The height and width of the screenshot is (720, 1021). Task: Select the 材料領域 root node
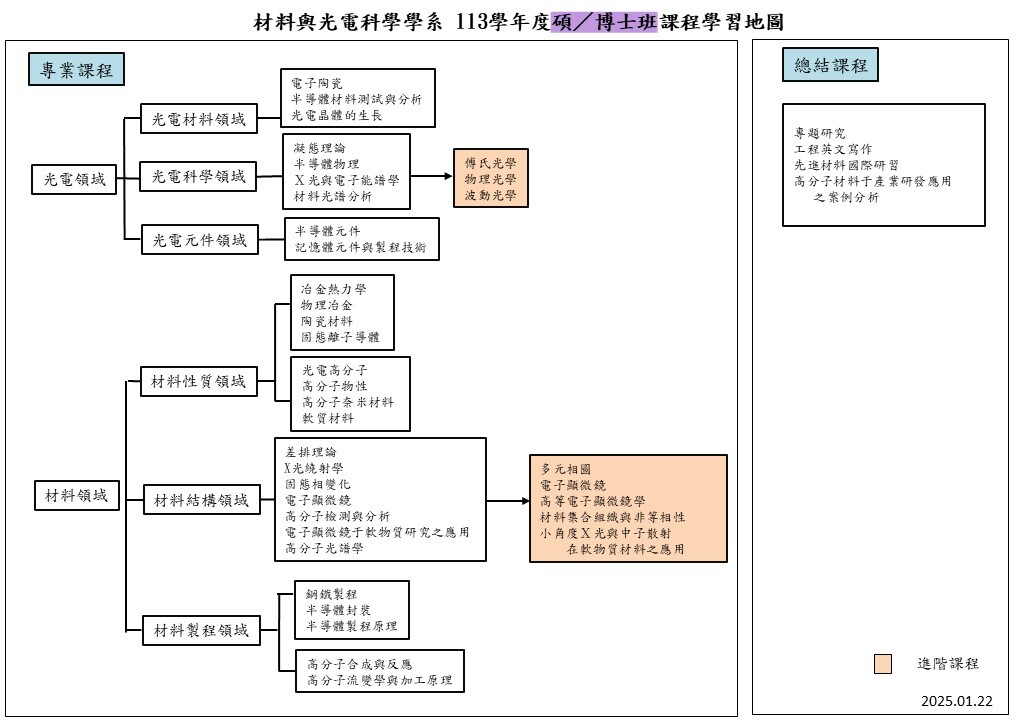pos(76,494)
